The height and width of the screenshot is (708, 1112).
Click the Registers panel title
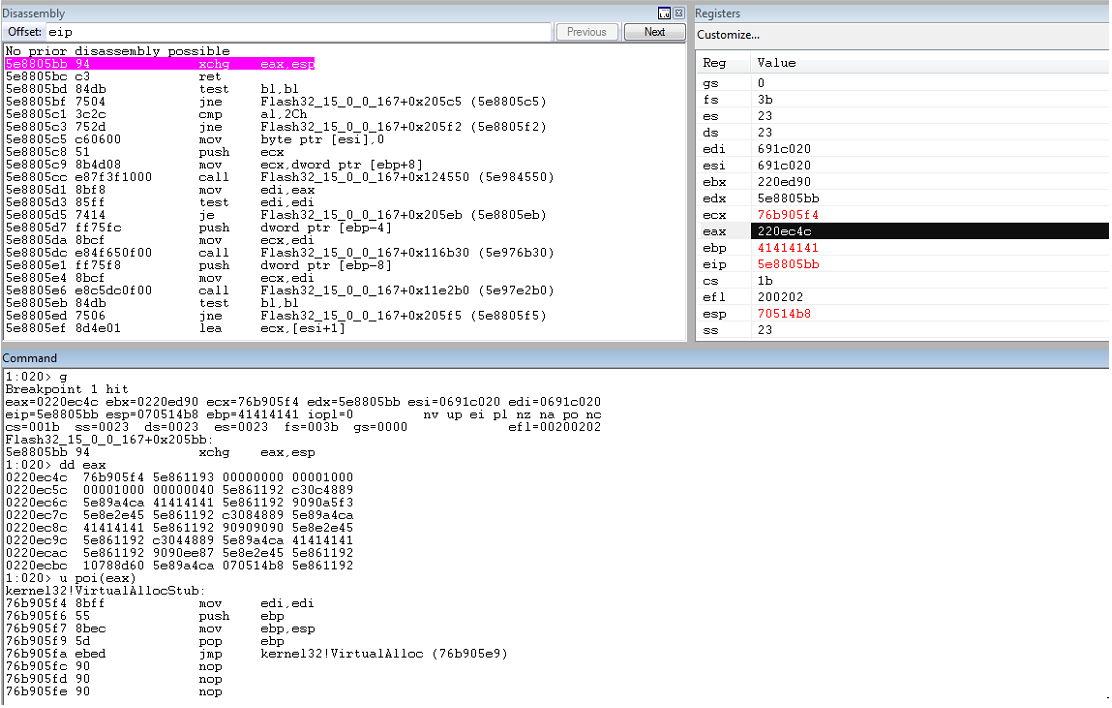pos(717,13)
